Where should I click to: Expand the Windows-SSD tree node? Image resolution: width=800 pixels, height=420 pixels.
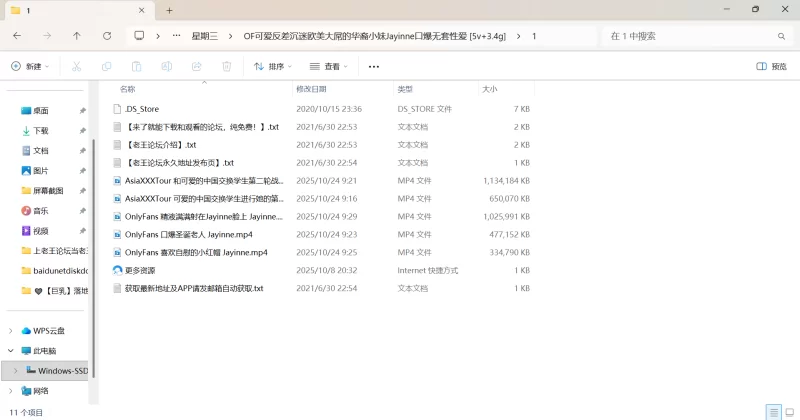pyautogui.click(x=15, y=370)
